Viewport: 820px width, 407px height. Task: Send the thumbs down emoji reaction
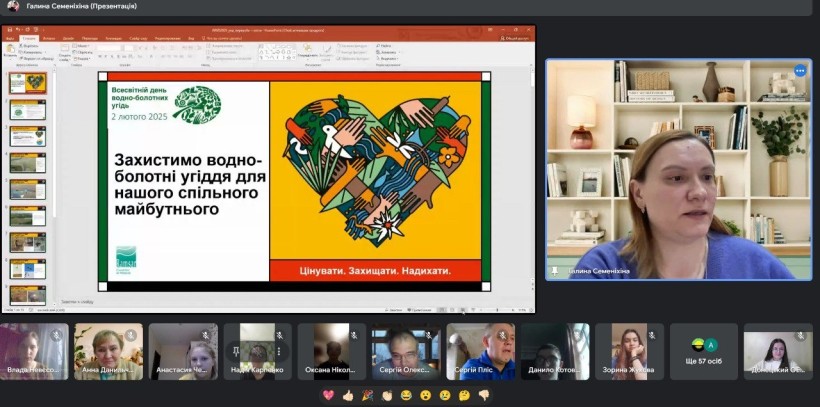484,395
